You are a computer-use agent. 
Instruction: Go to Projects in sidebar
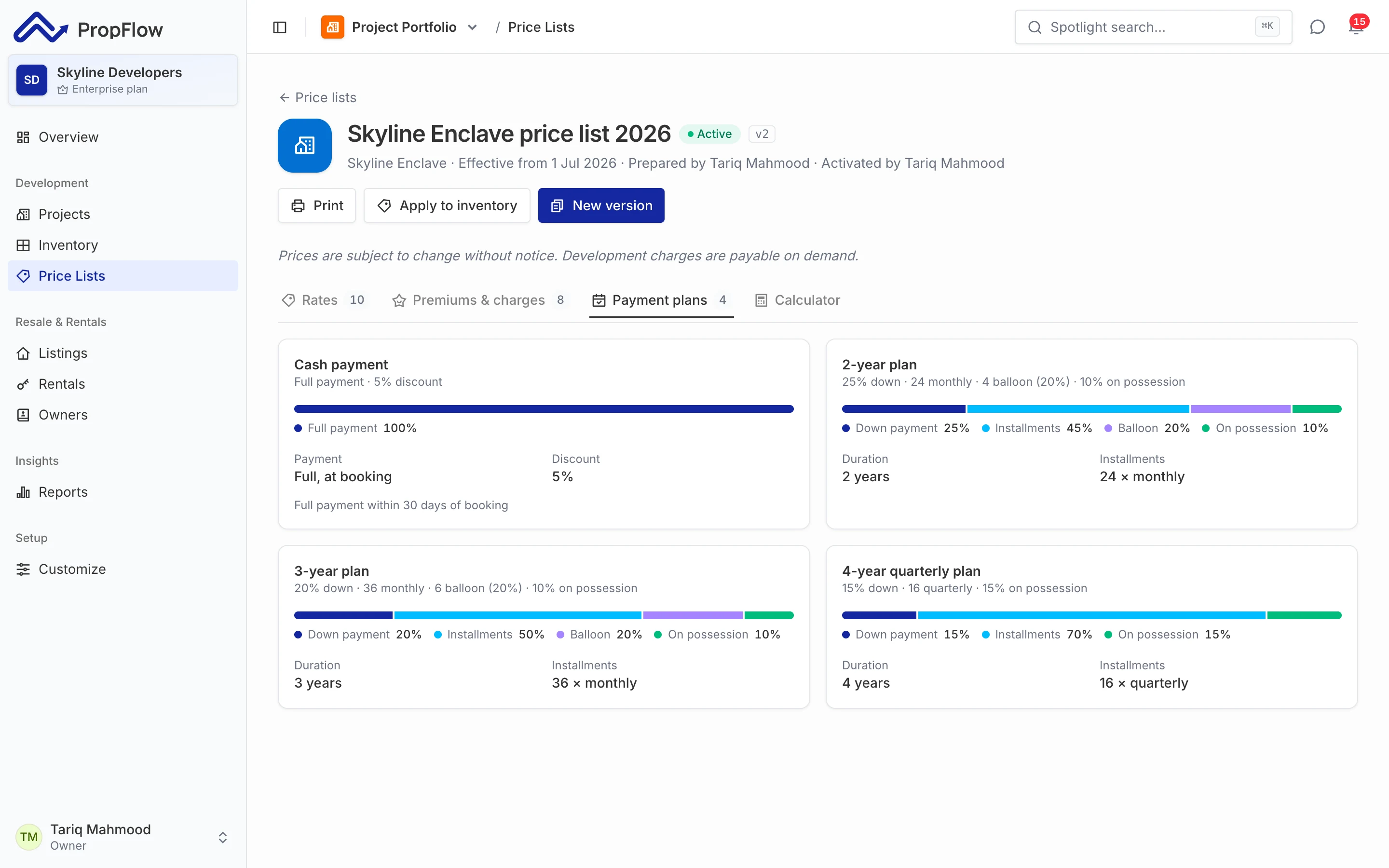point(123,214)
